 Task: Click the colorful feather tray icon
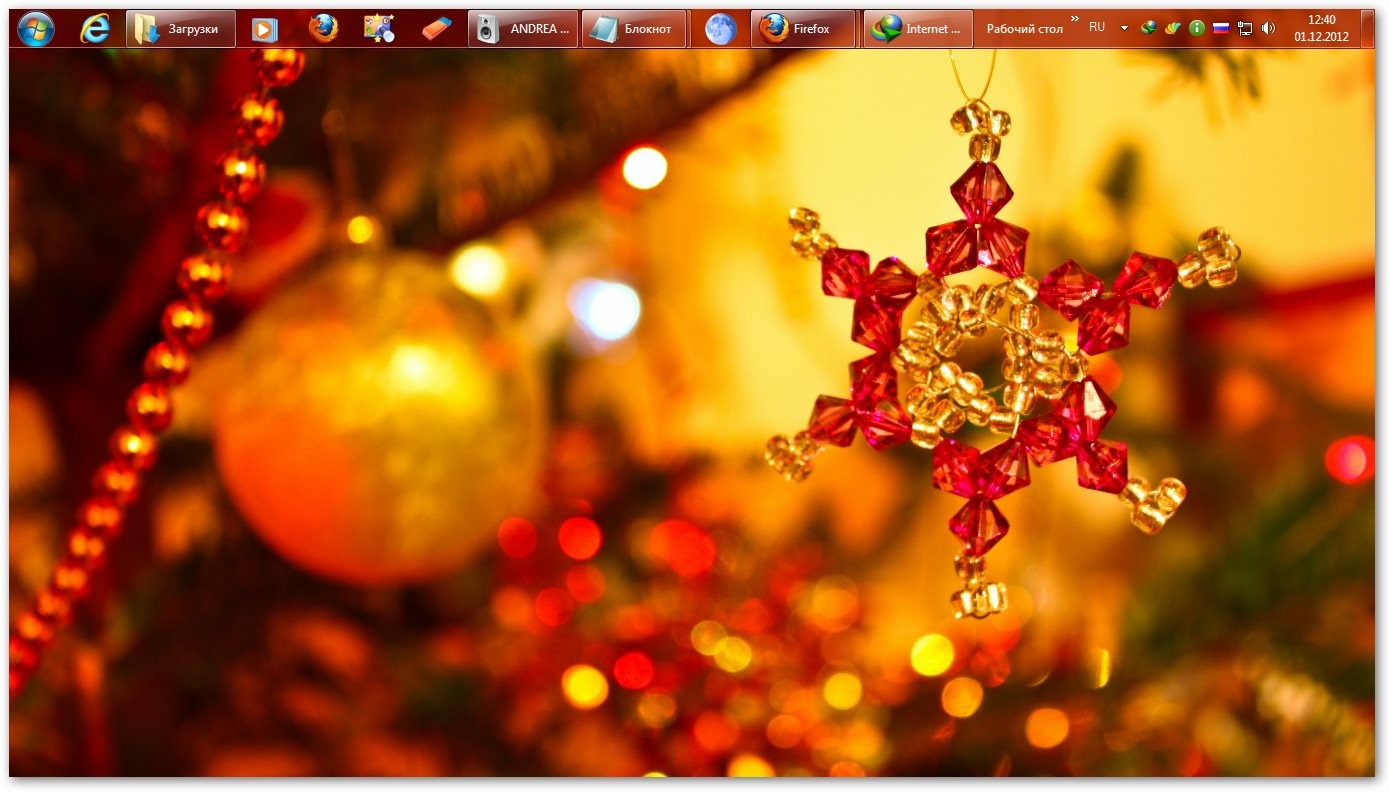tap(1173, 28)
